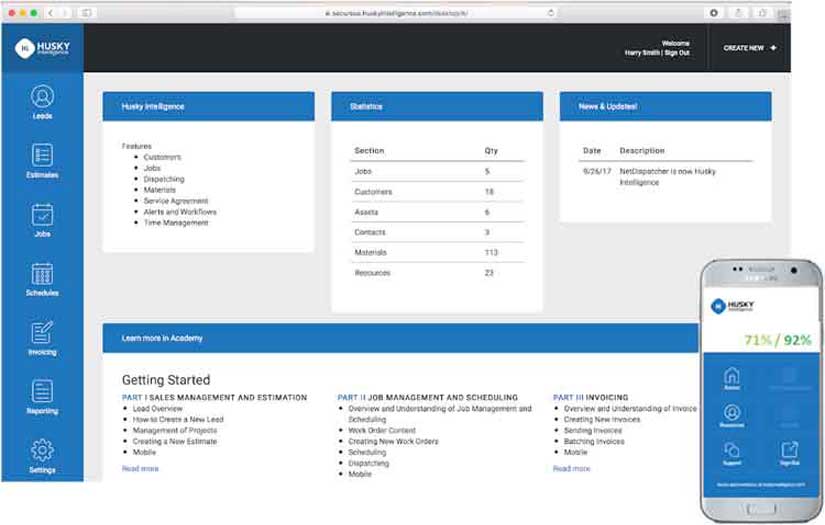This screenshot has height=525, width=825.
Task: Toggle the browser sidebar button
Action: click(86, 13)
